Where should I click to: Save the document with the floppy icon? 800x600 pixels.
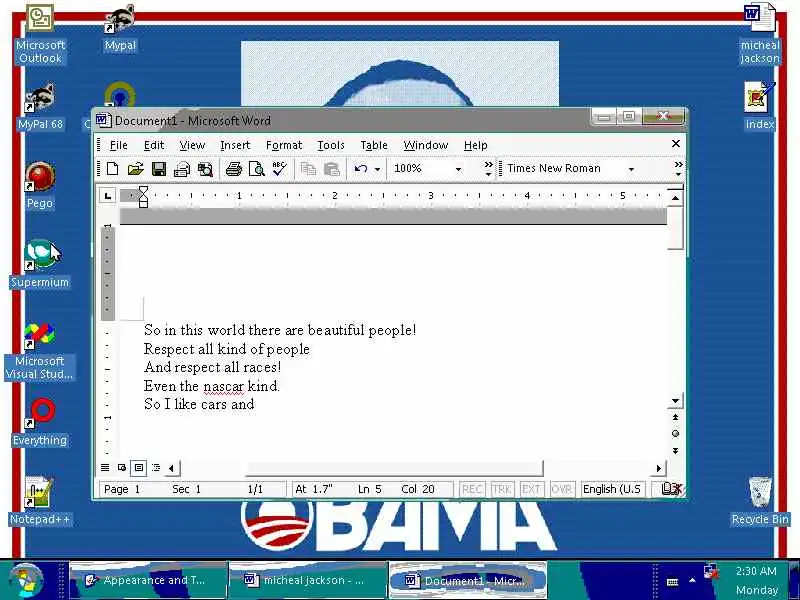pyautogui.click(x=159, y=168)
